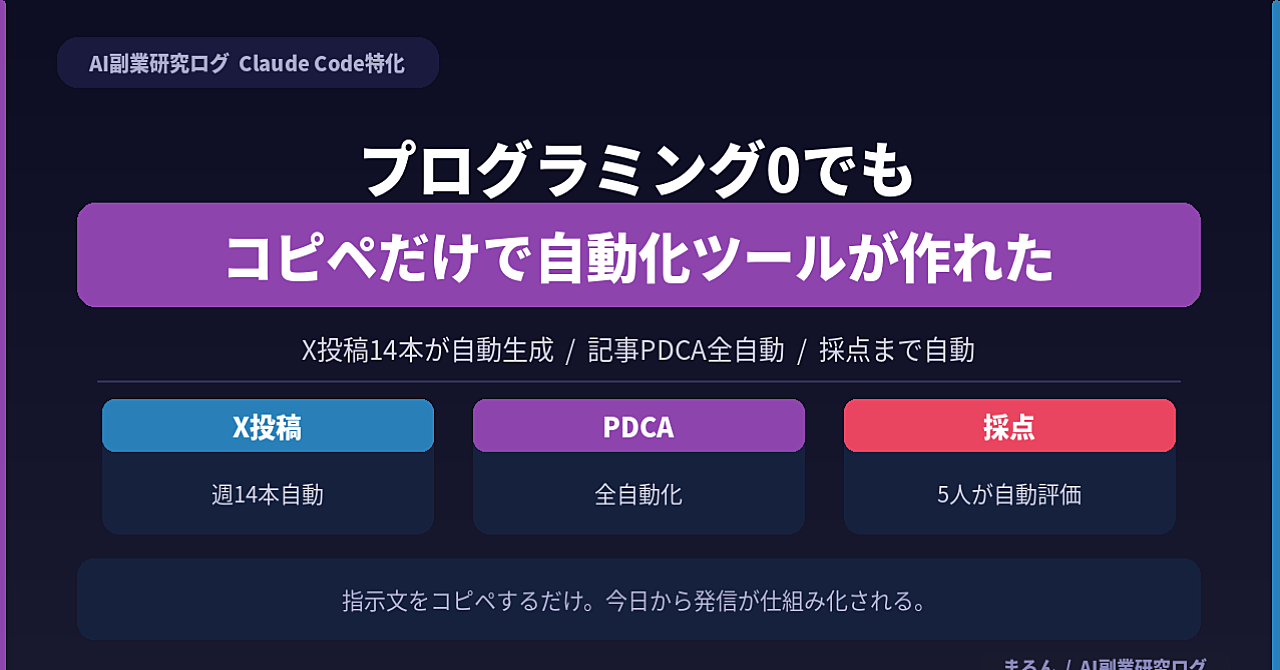Click the "全自動化" card body
The image size is (1280, 670).
[638, 494]
